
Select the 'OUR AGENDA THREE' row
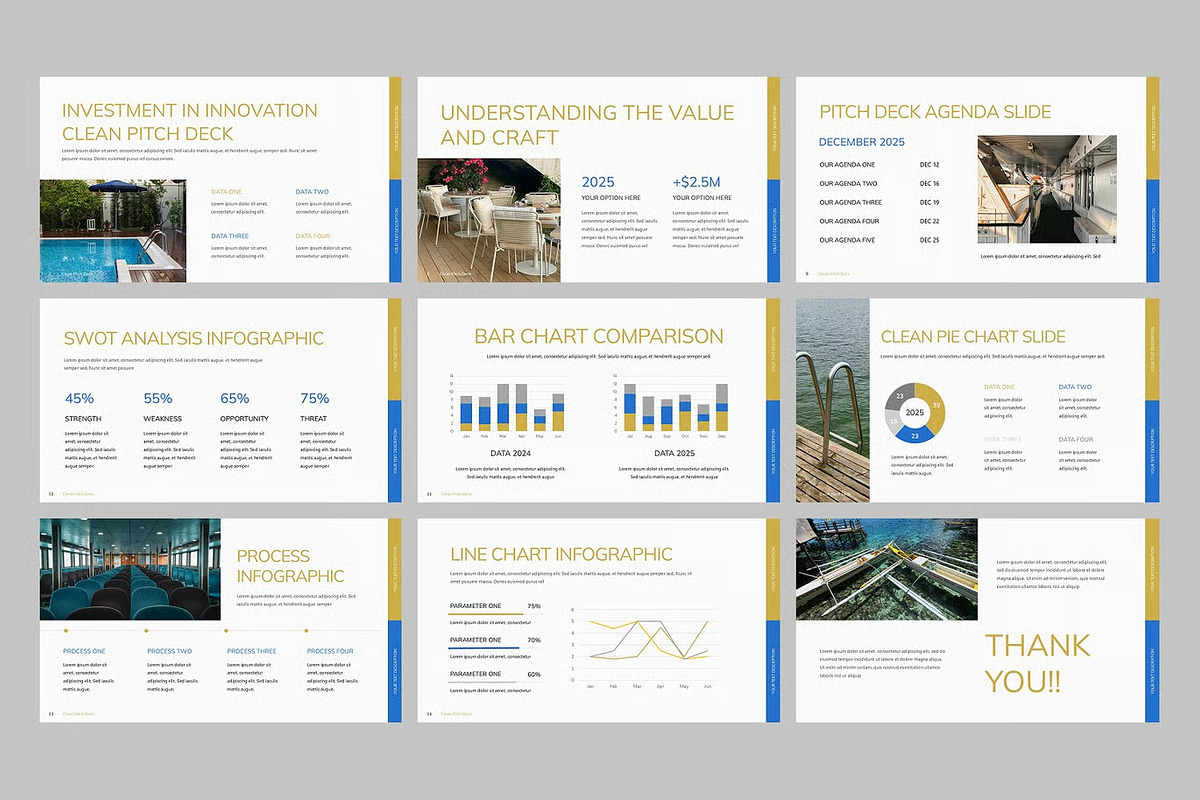click(879, 203)
